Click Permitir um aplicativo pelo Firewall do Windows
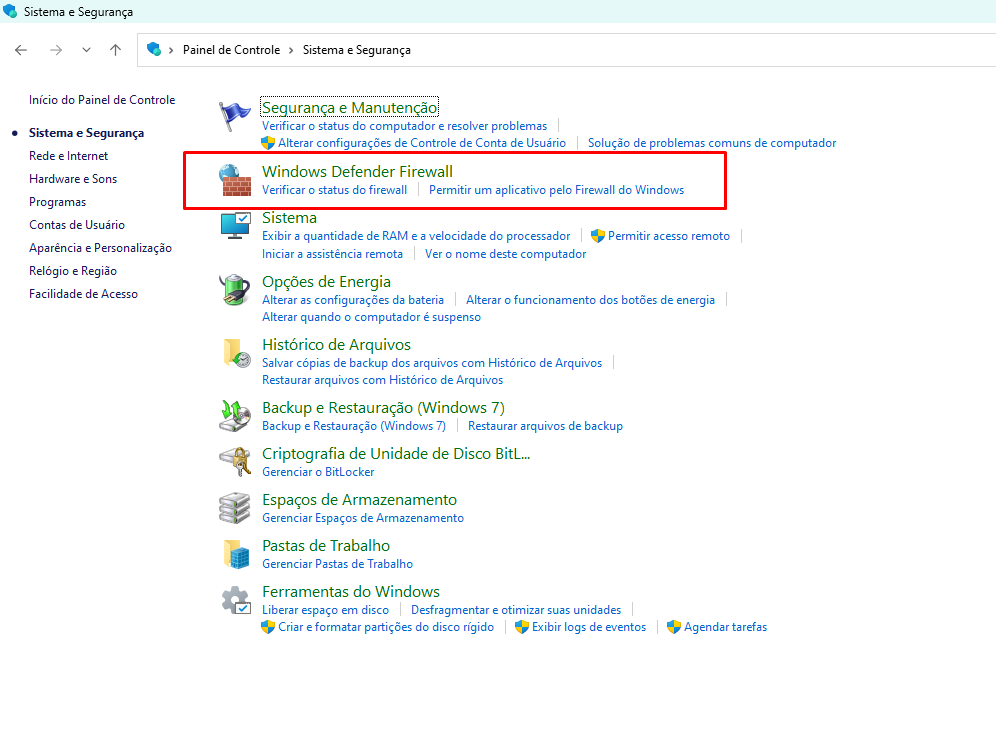 (x=556, y=190)
